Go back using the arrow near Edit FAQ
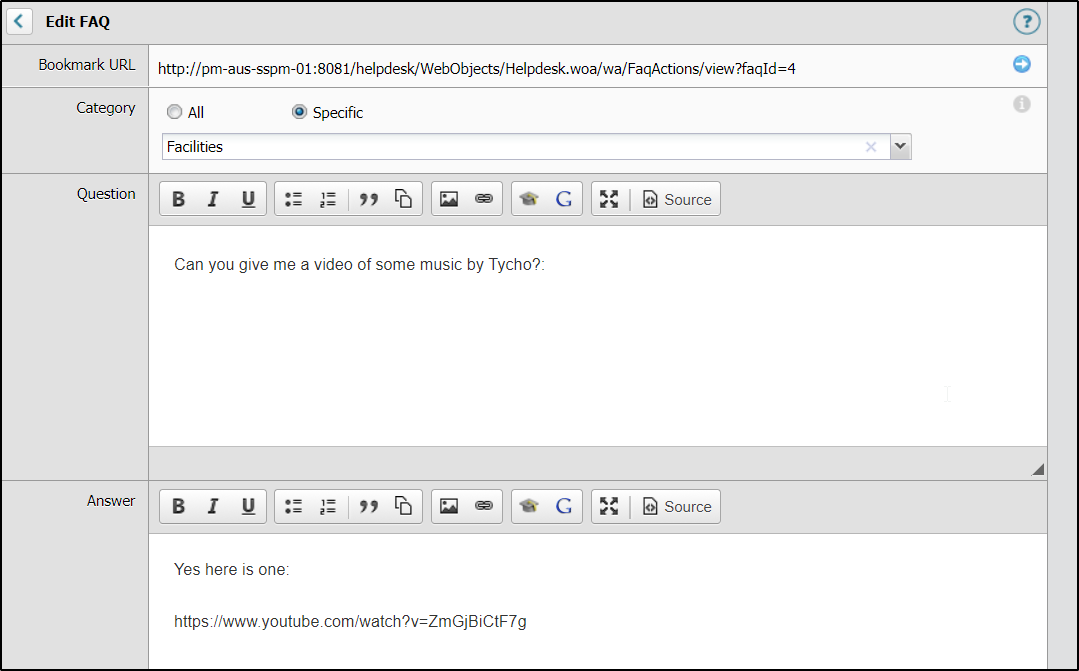The height and width of the screenshot is (671, 1079). 19,21
